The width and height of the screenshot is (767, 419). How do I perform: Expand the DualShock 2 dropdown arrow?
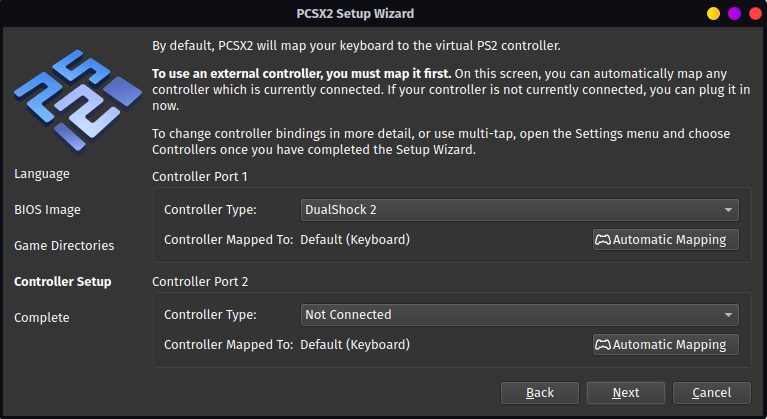(728, 210)
